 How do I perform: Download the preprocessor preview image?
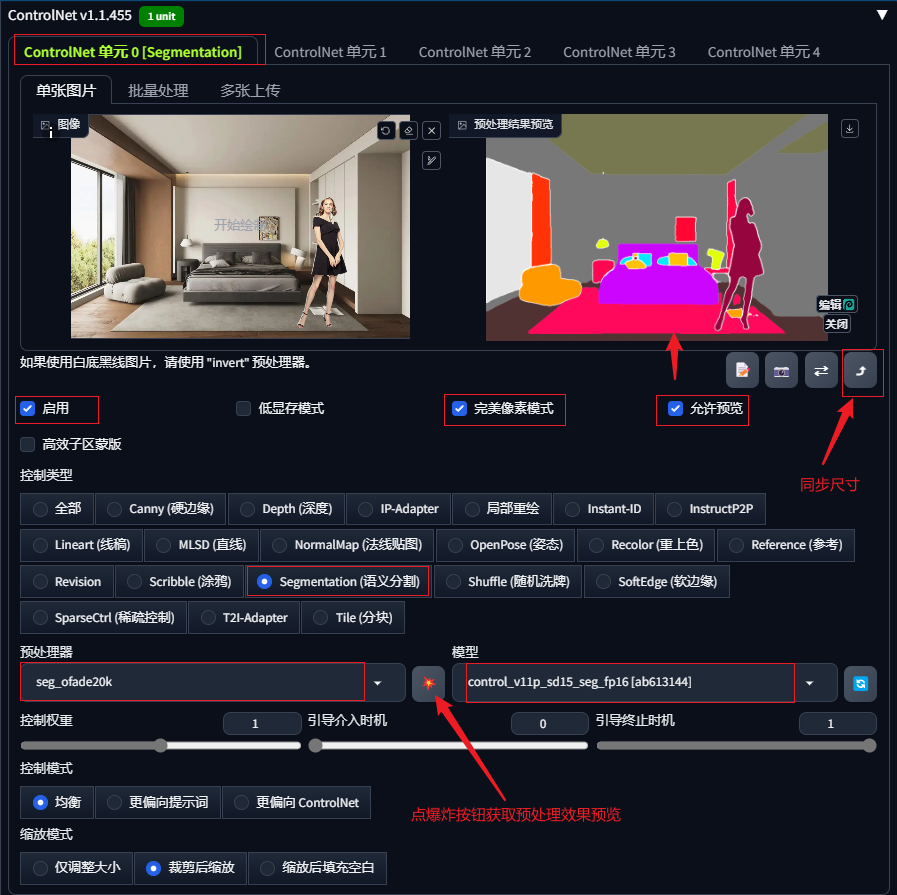[850, 129]
